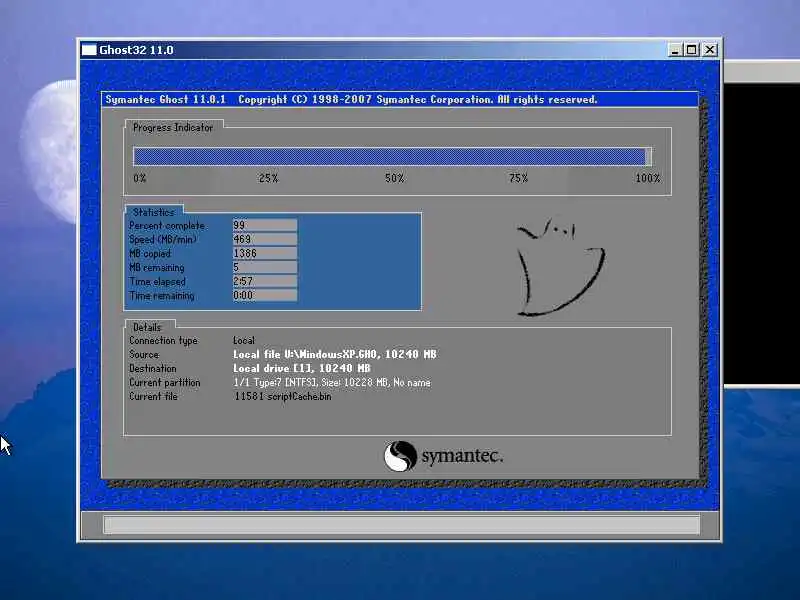800x600 pixels.
Task: Click the Progress Indicator group label
Action: tap(173, 128)
